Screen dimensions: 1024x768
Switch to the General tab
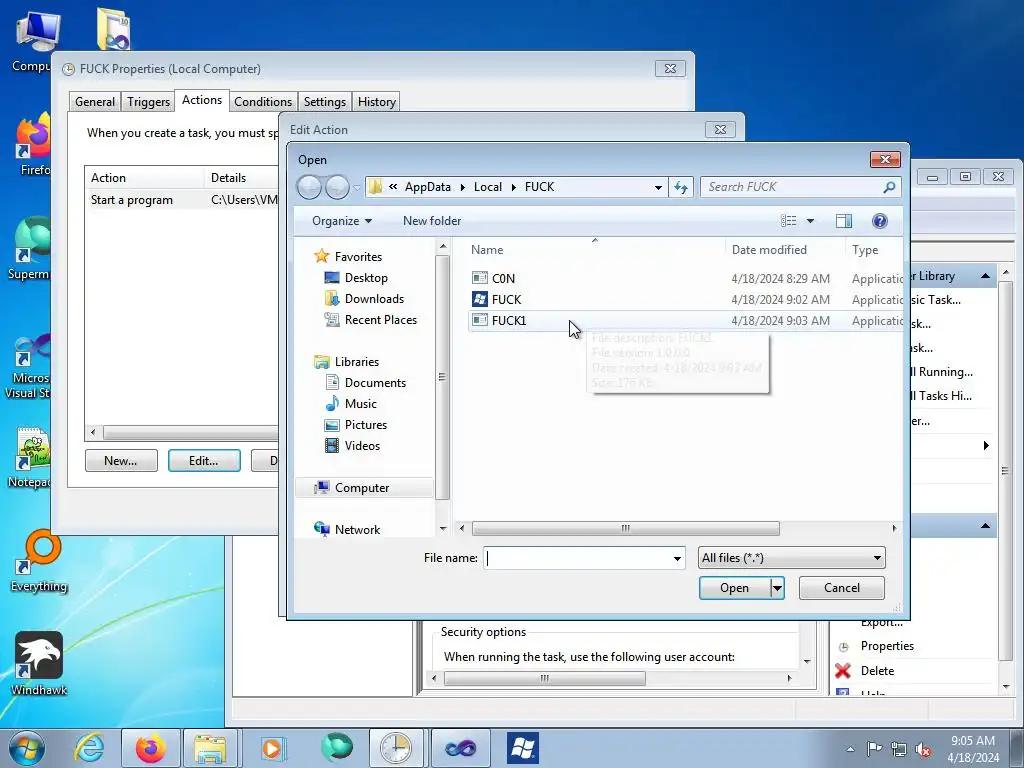pos(95,102)
